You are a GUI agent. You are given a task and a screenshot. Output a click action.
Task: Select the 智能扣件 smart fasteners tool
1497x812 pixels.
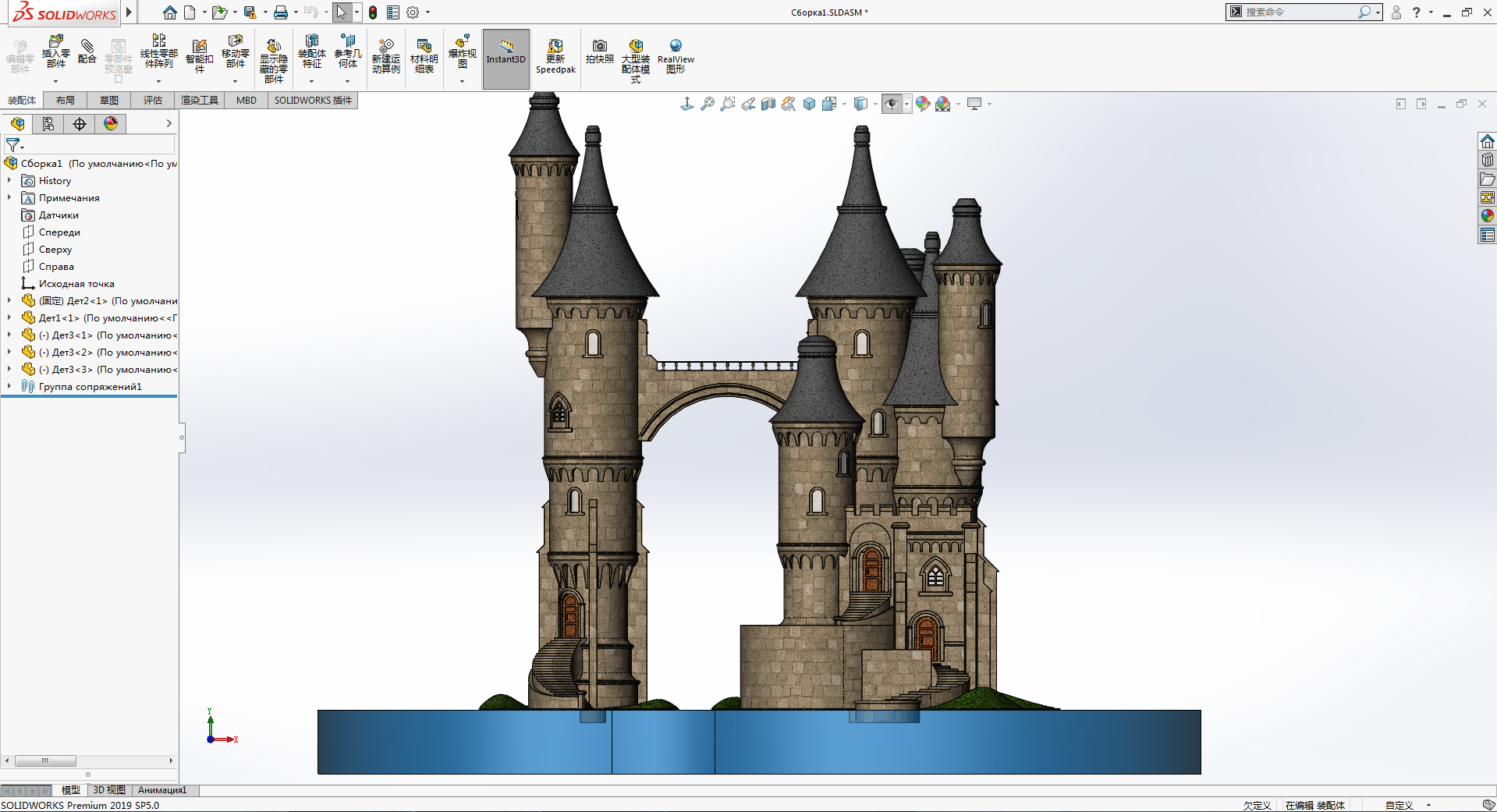199,56
